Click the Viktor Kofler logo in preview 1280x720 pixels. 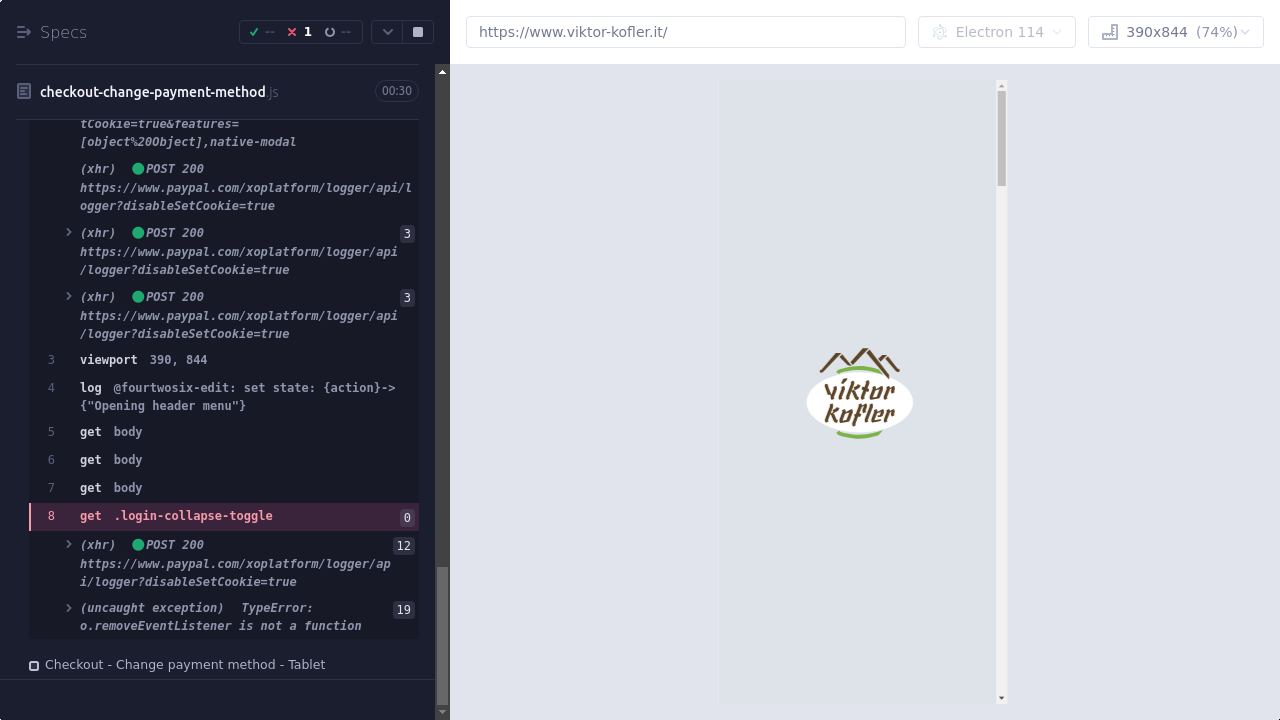[x=860, y=393]
